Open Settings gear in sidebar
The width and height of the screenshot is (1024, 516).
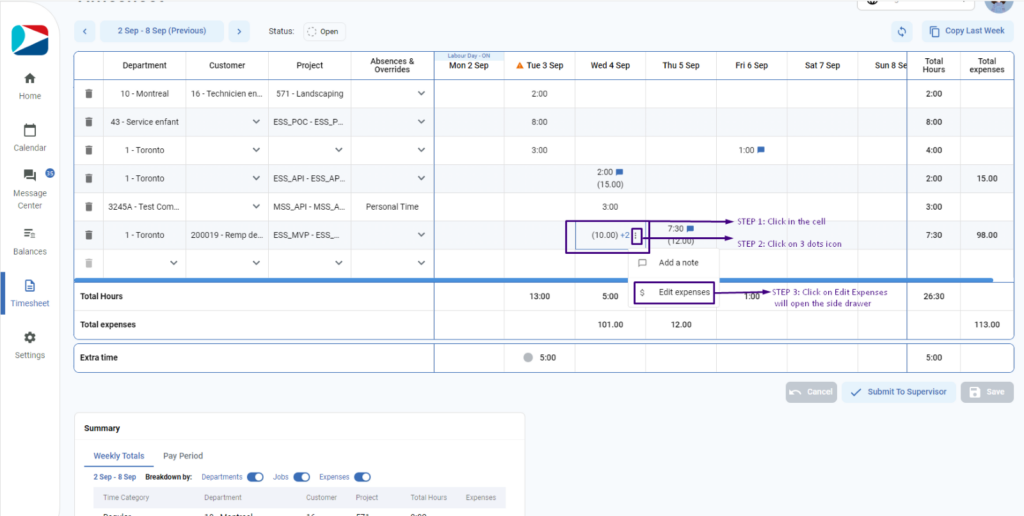[29, 346]
